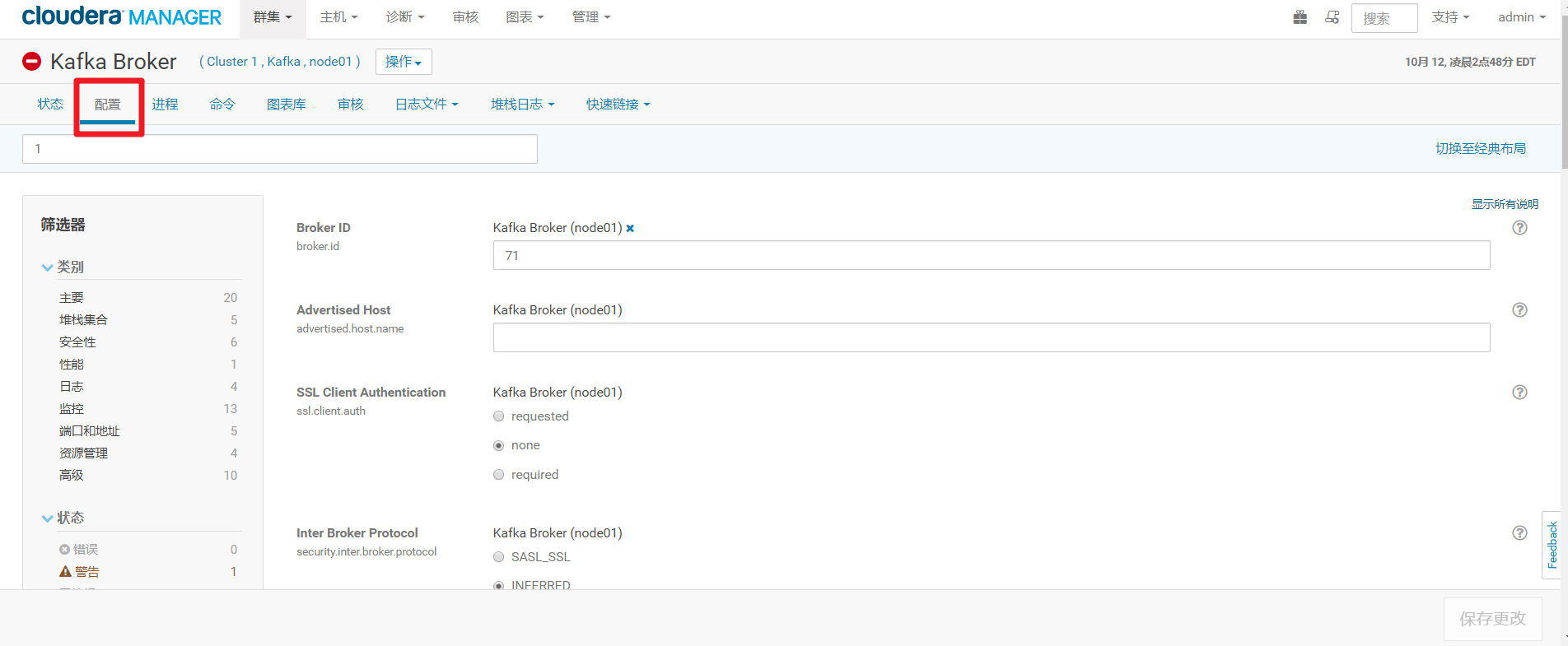Viewport: 1568px width, 646px height.
Task: Click 显示所有说明 link
Action: (1505, 204)
